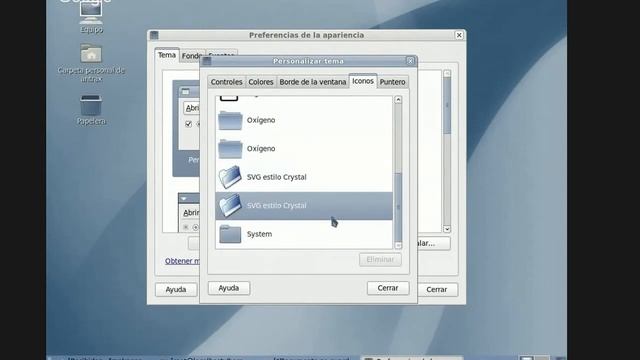640x360 pixels.
Task: Switch to the Controles tab
Action: (x=226, y=82)
